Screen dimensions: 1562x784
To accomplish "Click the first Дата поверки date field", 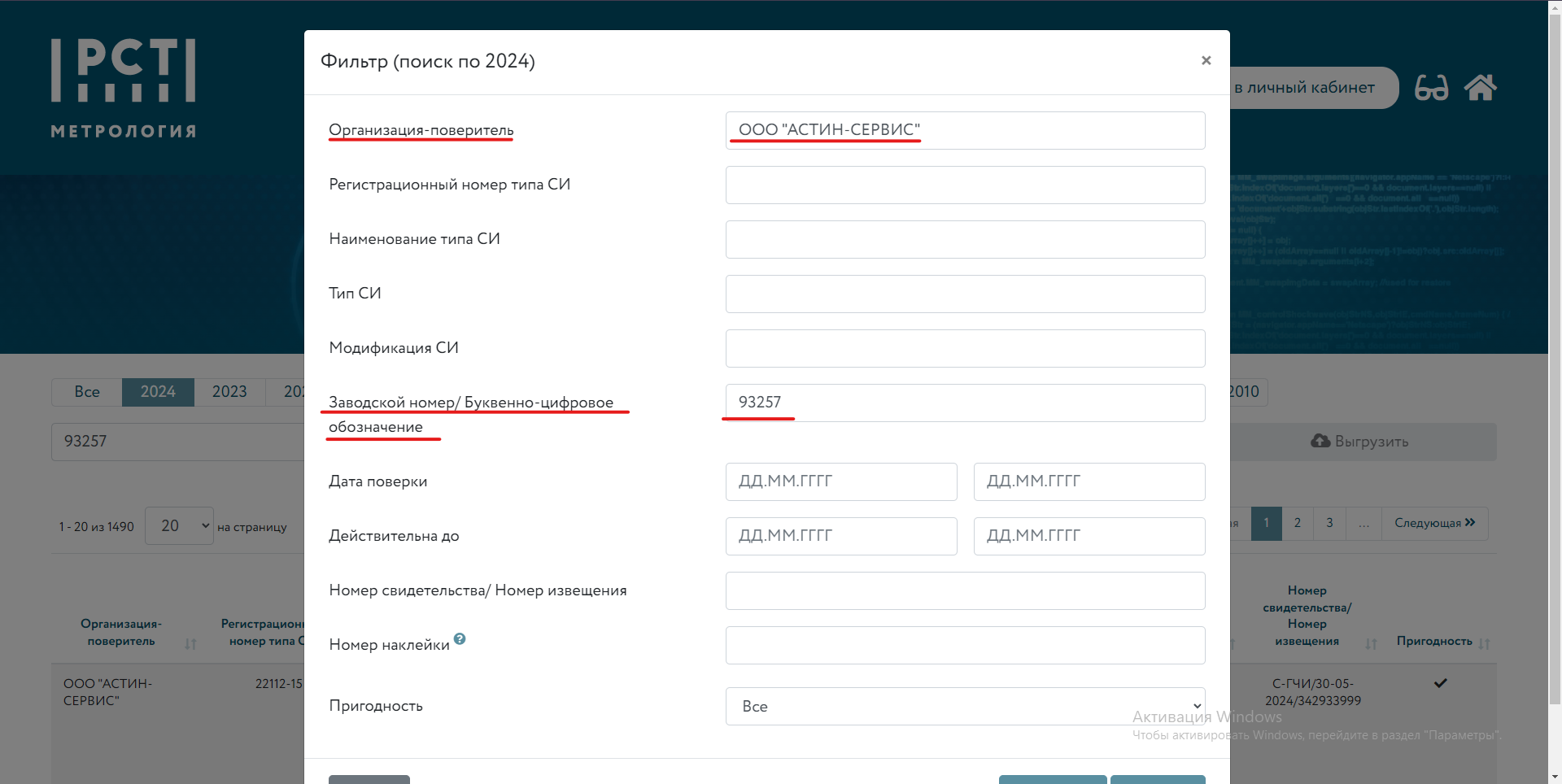I will tap(840, 481).
